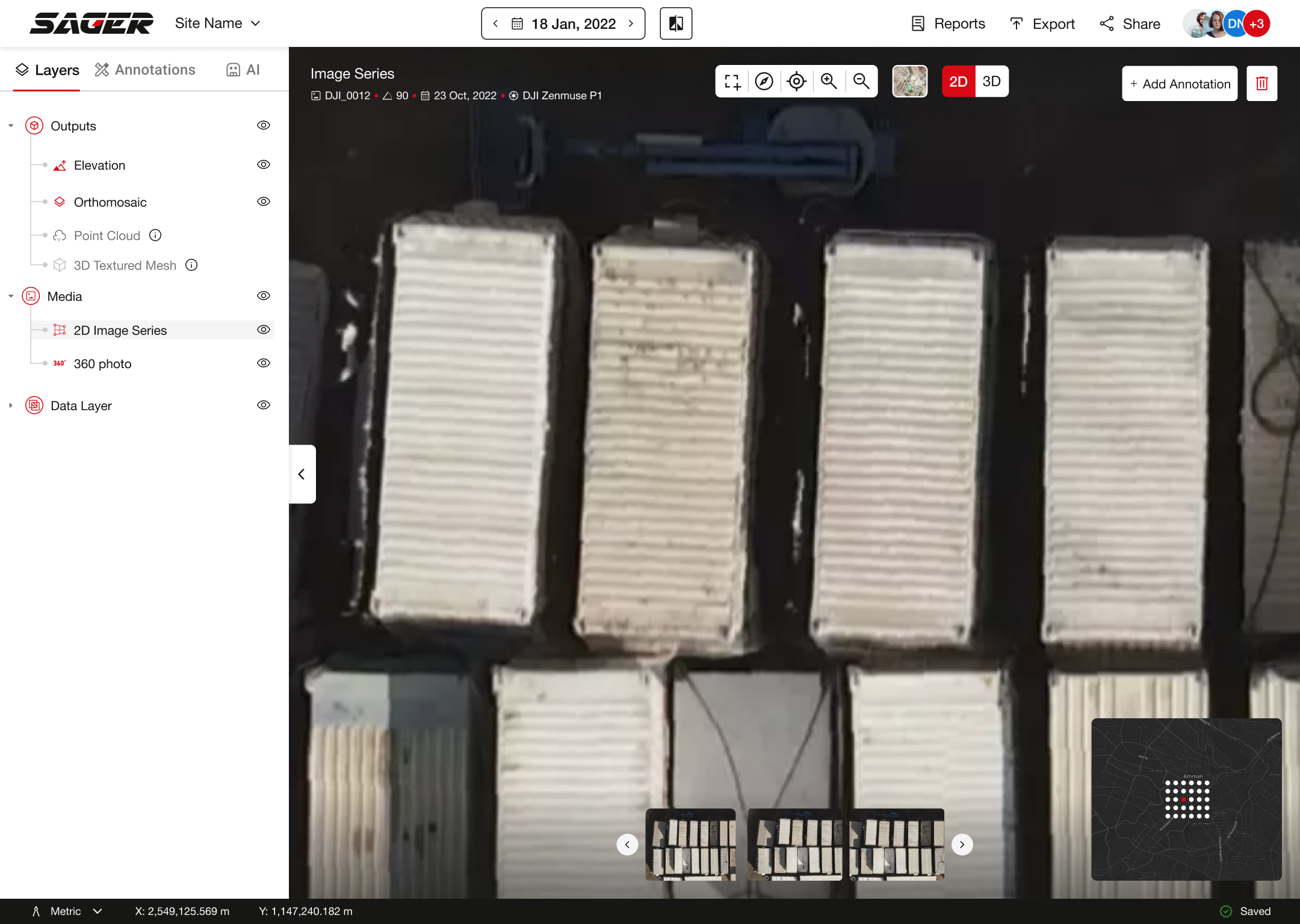This screenshot has width=1300, height=924.
Task: Click the zoom in magnifier icon
Action: 829,81
